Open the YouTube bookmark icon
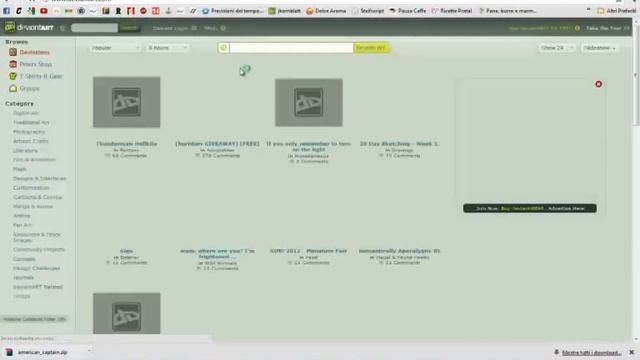The height and width of the screenshot is (360, 640). [44, 11]
